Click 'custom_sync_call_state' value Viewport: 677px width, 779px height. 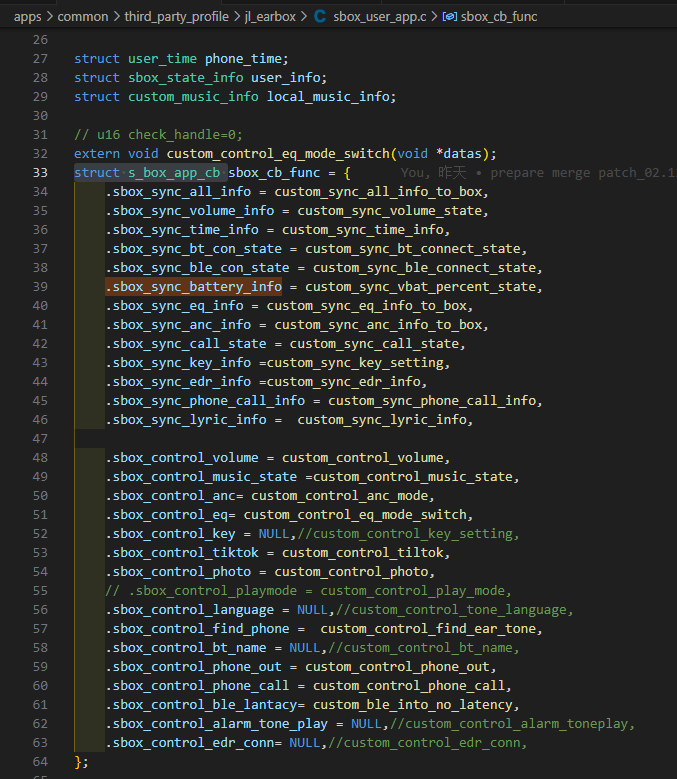pos(374,344)
